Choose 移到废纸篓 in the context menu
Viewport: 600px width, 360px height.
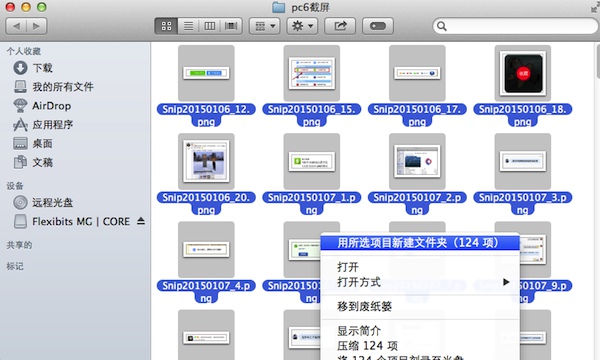pos(420,306)
